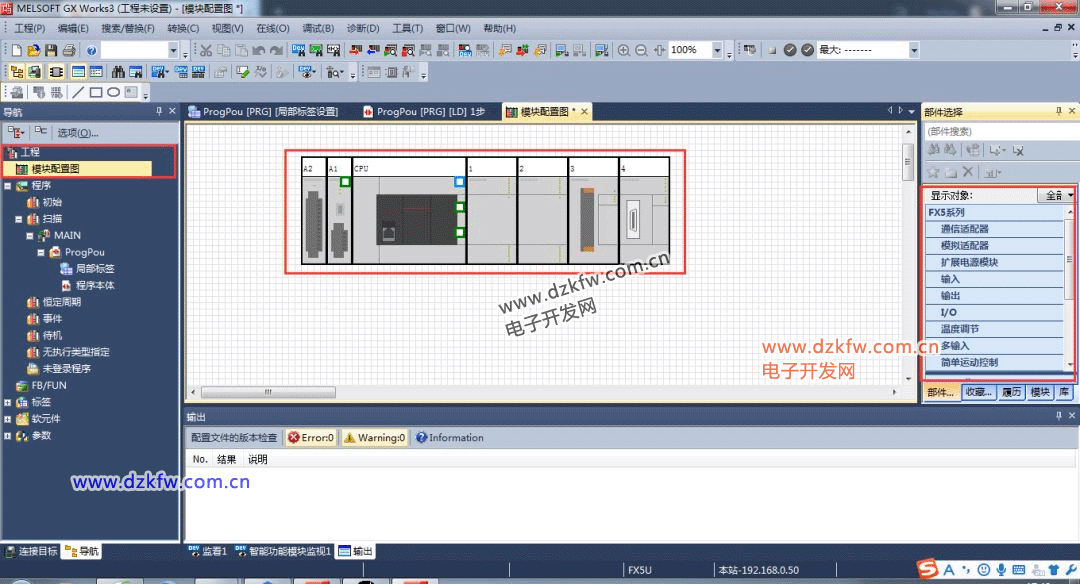The image size is (1080, 584).
Task: Select the Rectangle drawing tool
Action: click(96, 92)
